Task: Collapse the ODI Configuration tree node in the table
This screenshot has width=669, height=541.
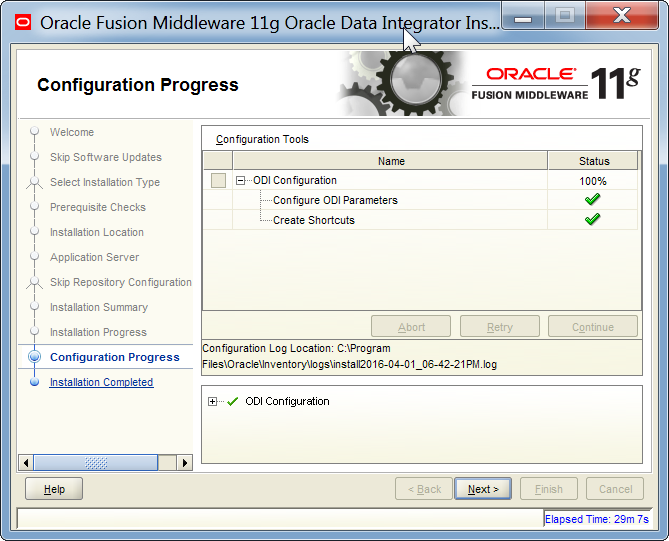Action: coord(240,180)
